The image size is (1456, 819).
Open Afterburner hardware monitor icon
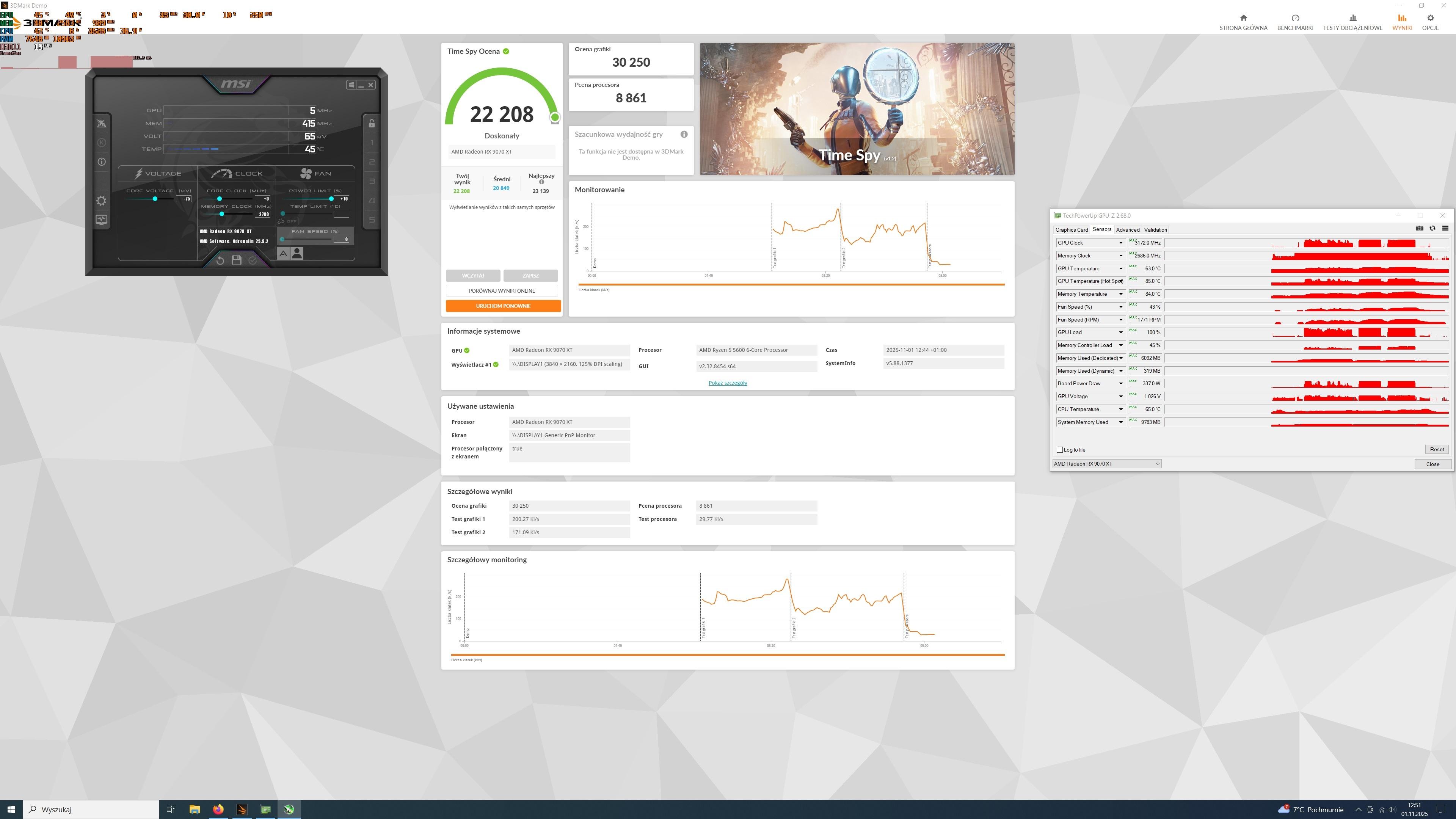tap(101, 219)
